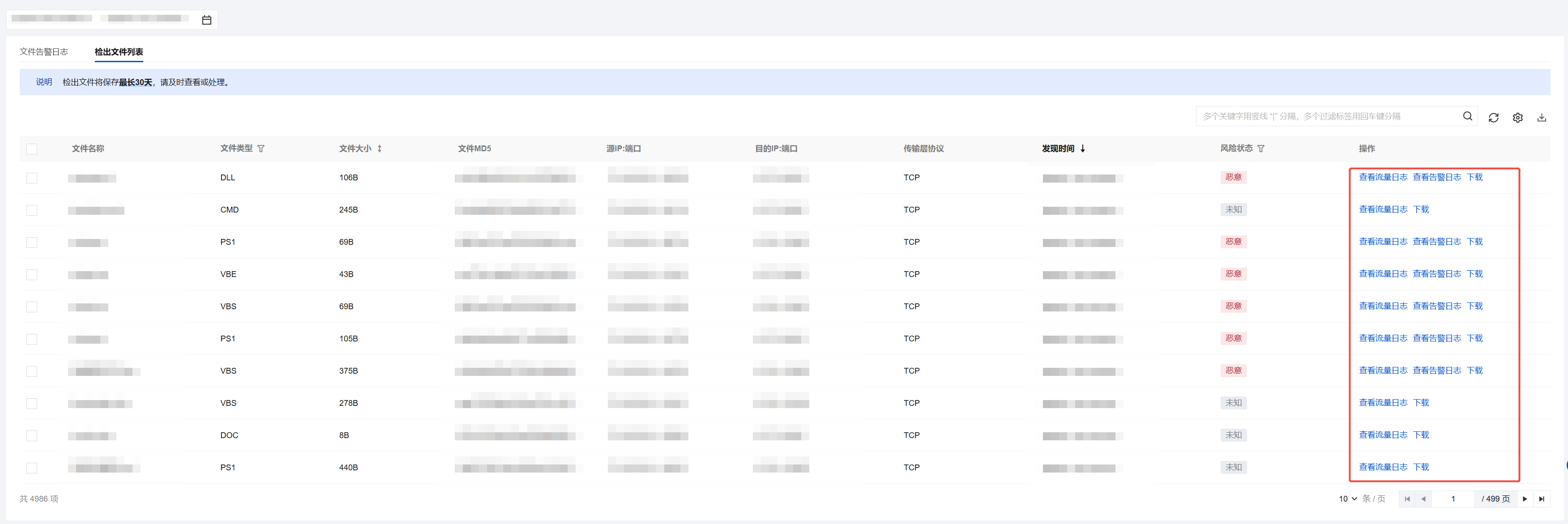Viewport: 1568px width, 524px height.
Task: Tick the select-all header checkbox
Action: pyautogui.click(x=32, y=149)
